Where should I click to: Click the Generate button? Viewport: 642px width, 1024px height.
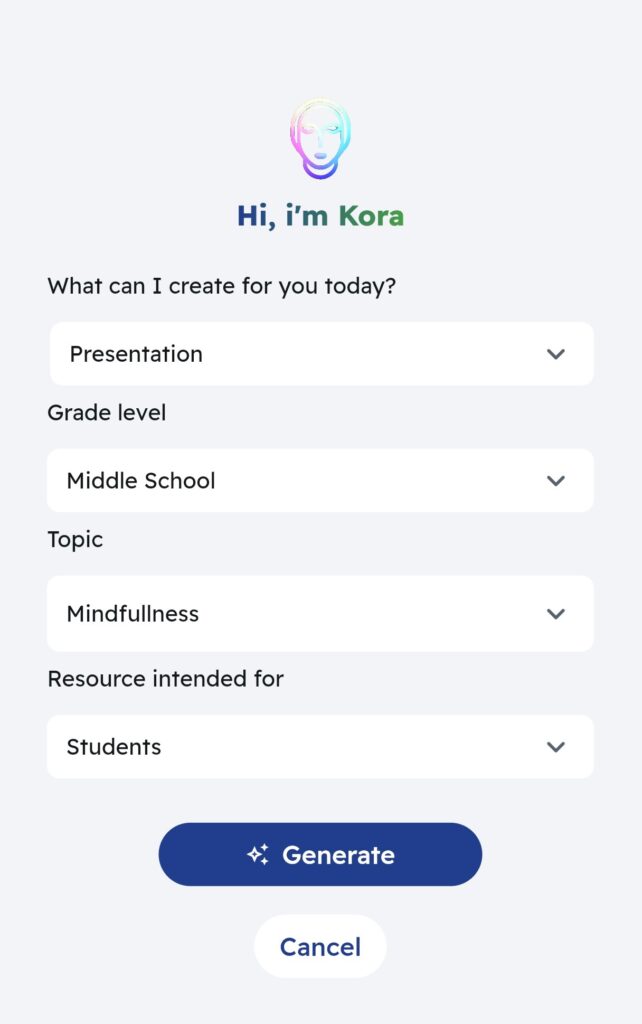coord(320,854)
